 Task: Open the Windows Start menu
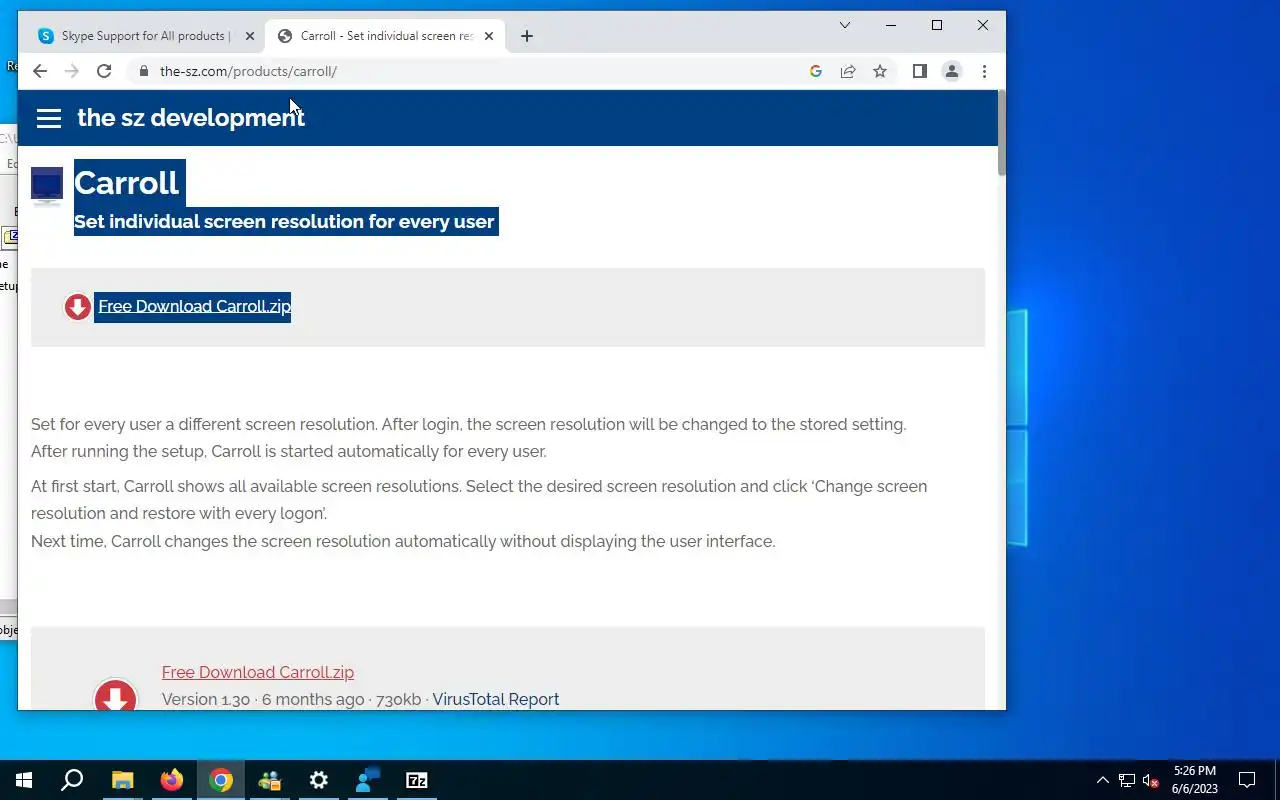(24, 780)
